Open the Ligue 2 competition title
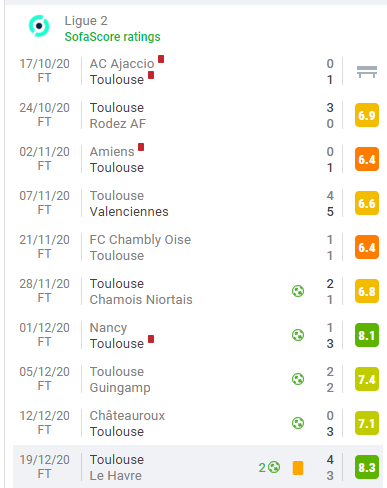This screenshot has width=387, height=488. tap(86, 21)
